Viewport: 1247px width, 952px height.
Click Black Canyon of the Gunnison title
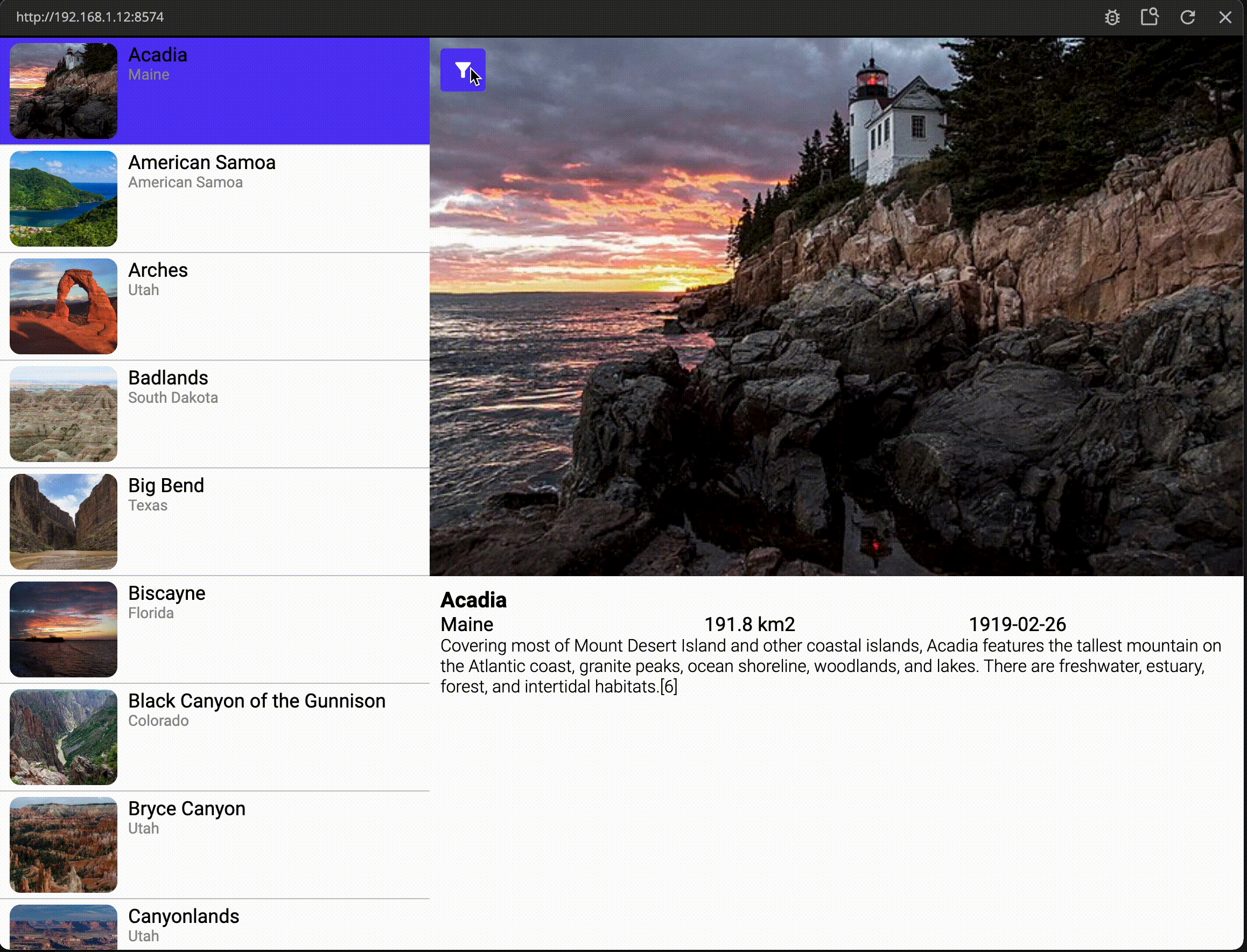[257, 702]
